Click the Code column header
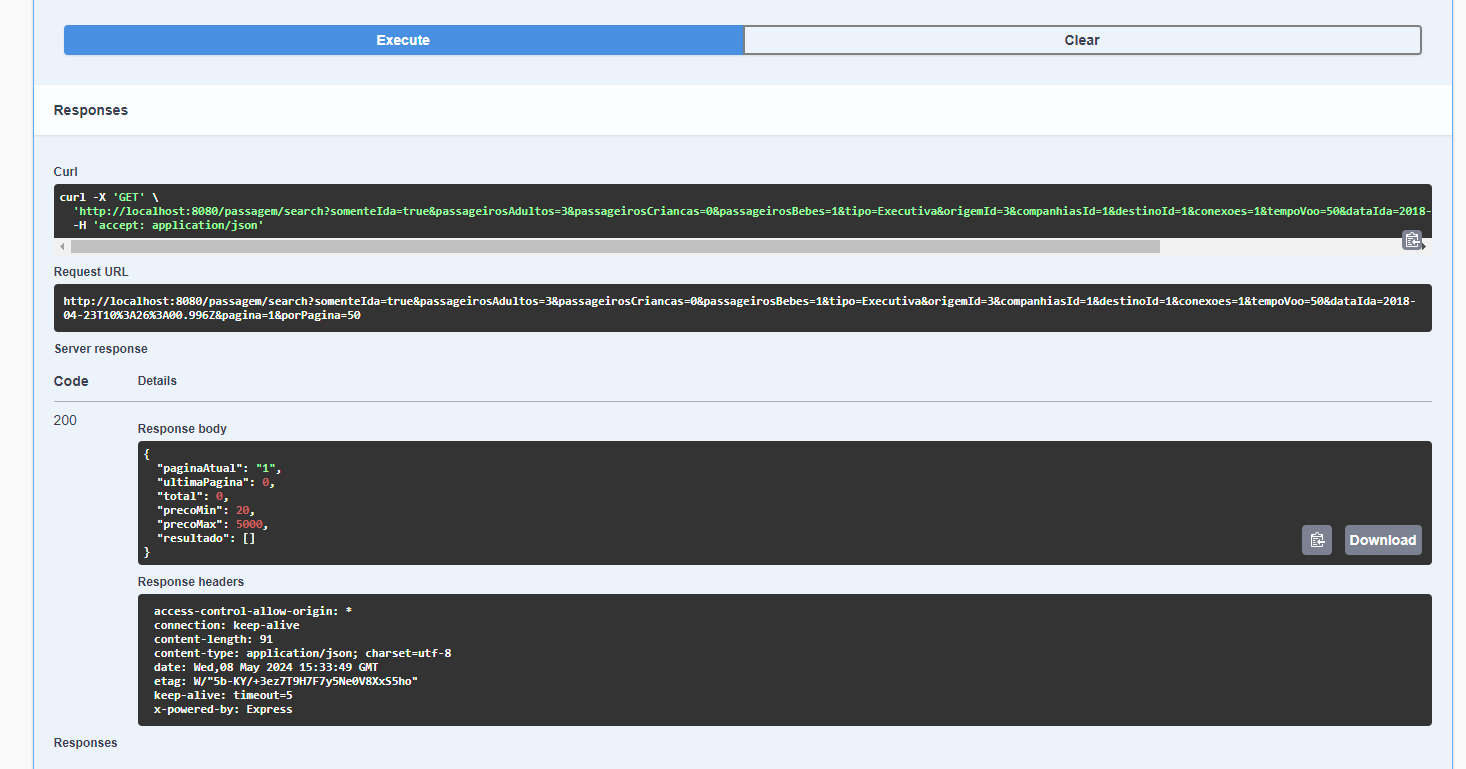 [x=71, y=381]
